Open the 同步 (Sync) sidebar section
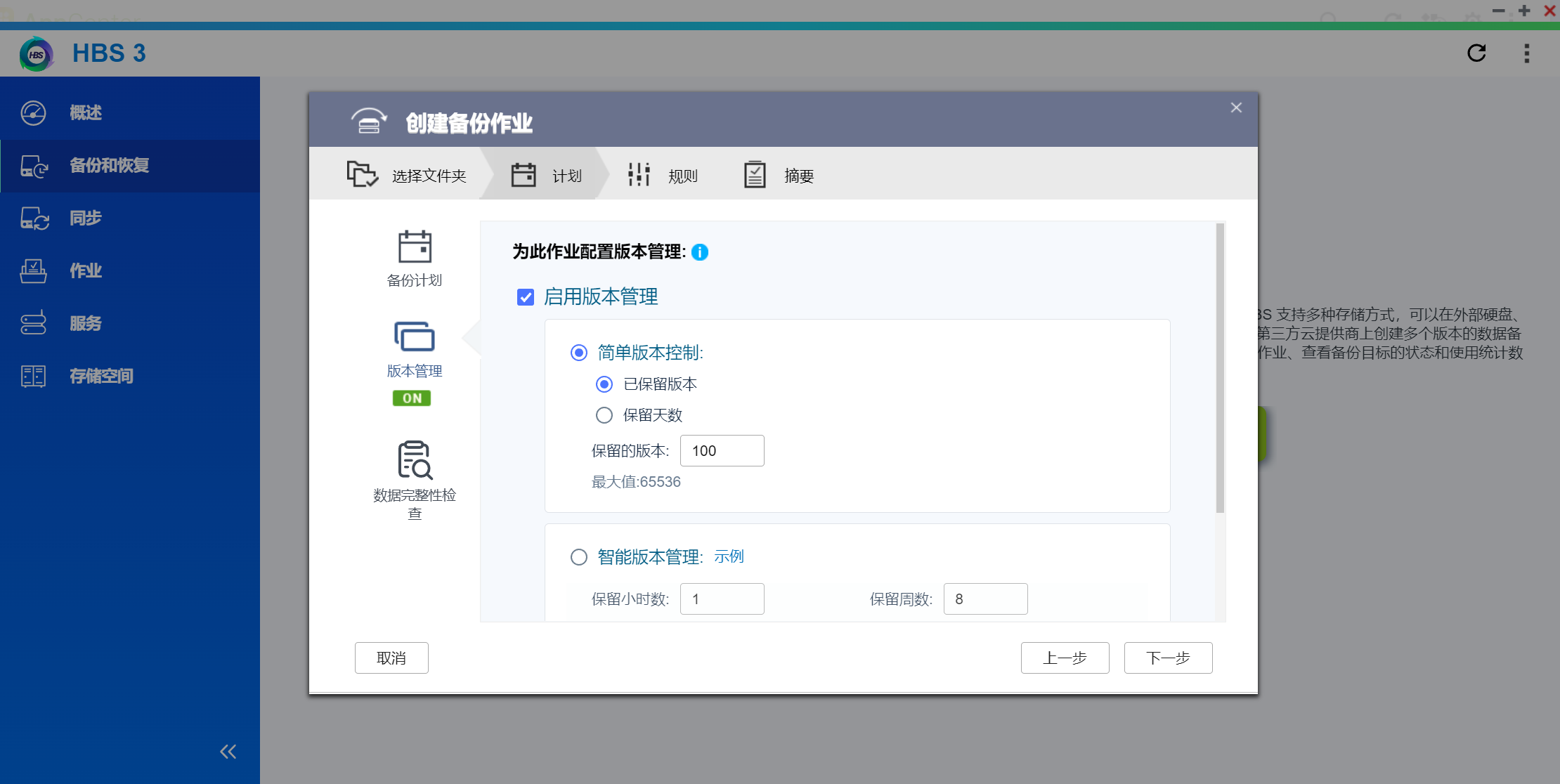The image size is (1560, 784). 84,218
